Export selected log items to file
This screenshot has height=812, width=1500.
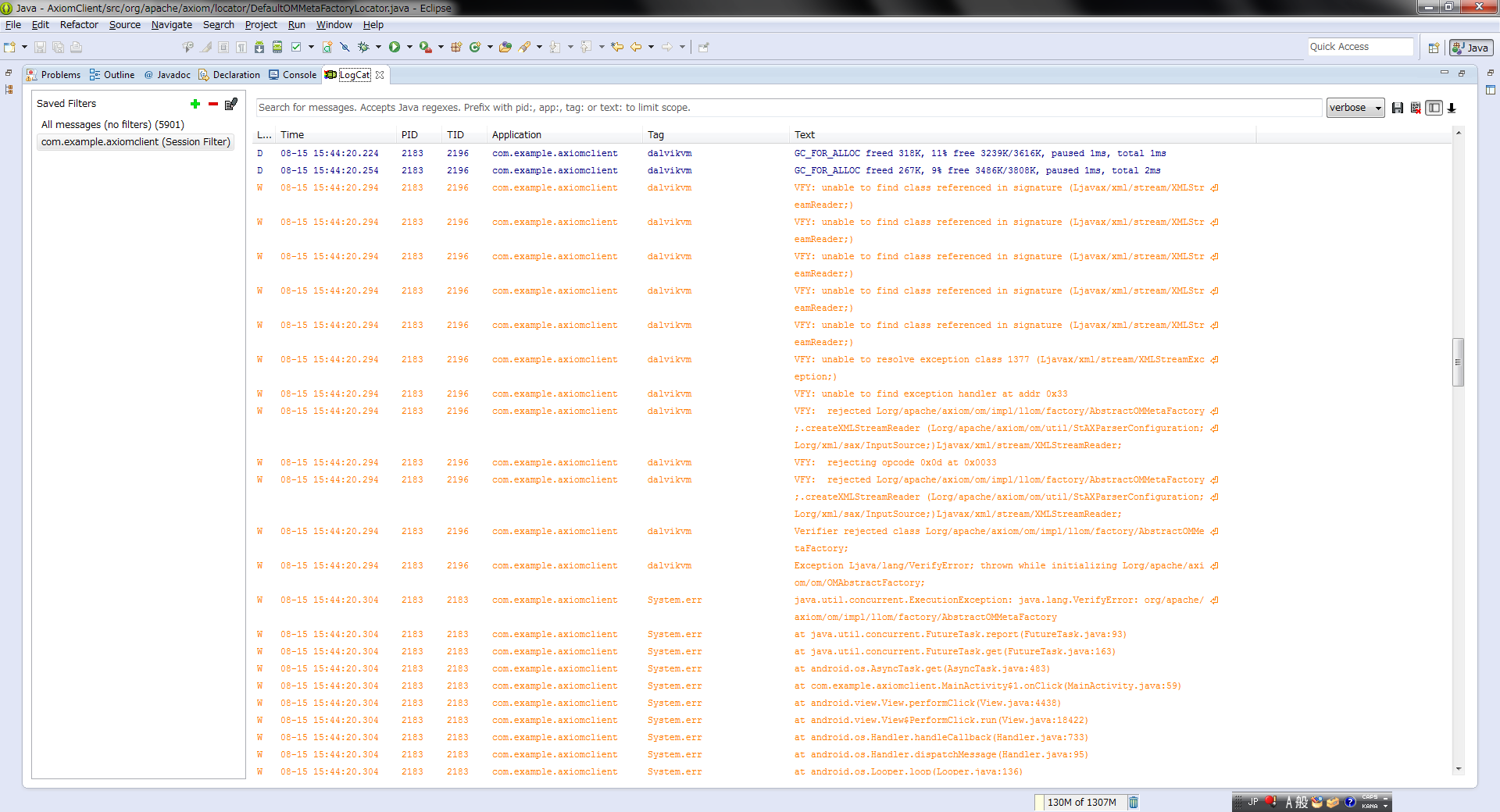click(x=1398, y=108)
